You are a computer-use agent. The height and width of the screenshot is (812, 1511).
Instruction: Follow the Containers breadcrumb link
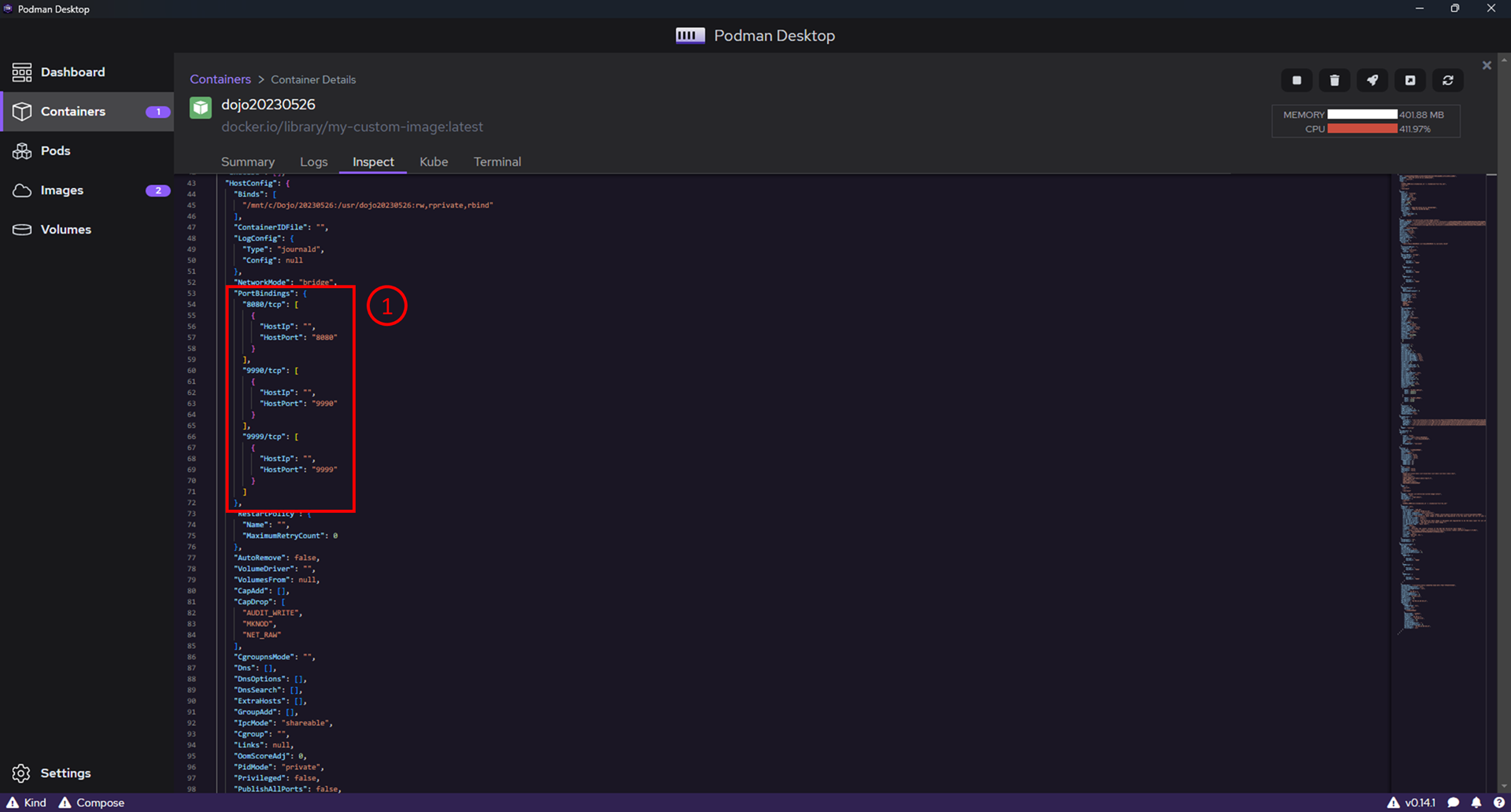point(220,79)
